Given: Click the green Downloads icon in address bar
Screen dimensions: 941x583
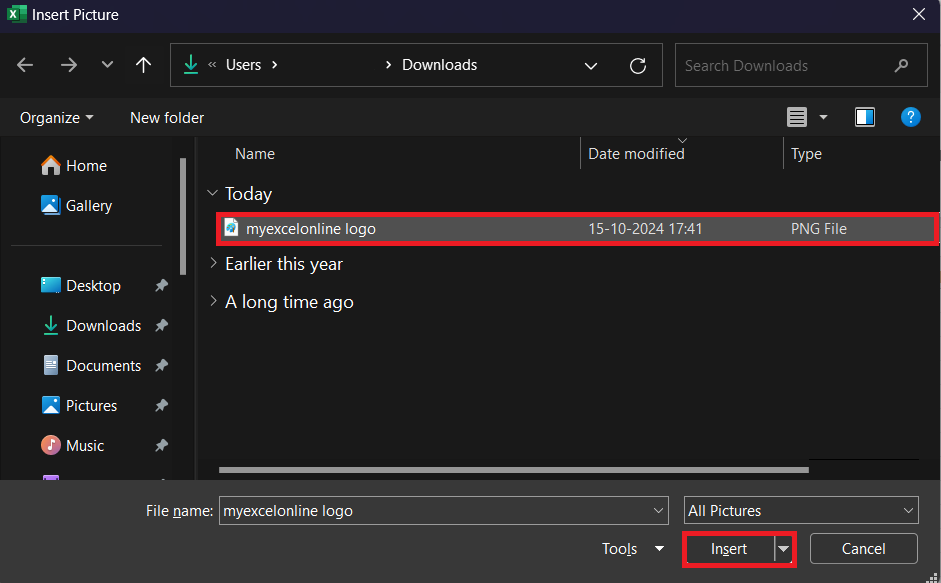Looking at the screenshot, I should point(191,64).
